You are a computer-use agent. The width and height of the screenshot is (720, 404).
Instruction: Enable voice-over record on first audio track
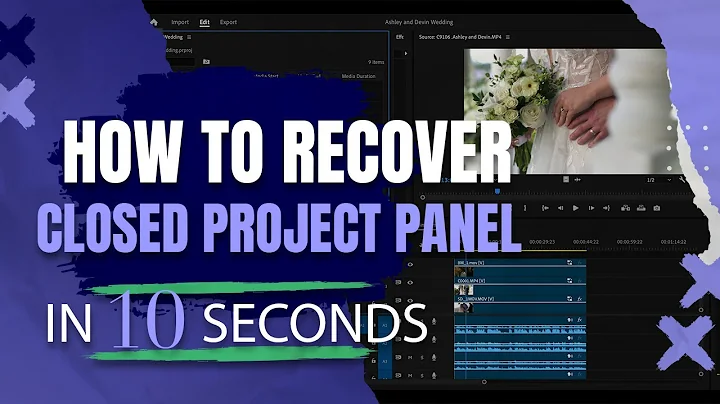[434, 321]
